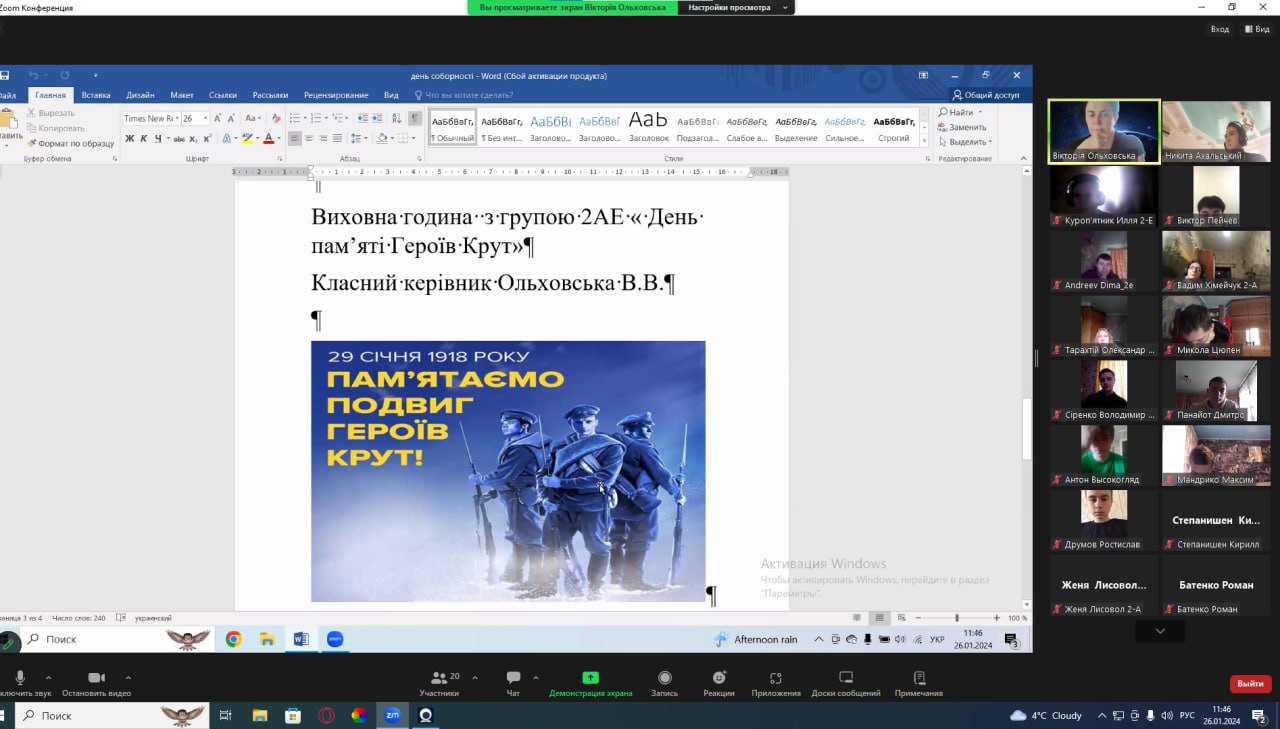Apply the yellow text highlight color

pyautogui.click(x=247, y=138)
